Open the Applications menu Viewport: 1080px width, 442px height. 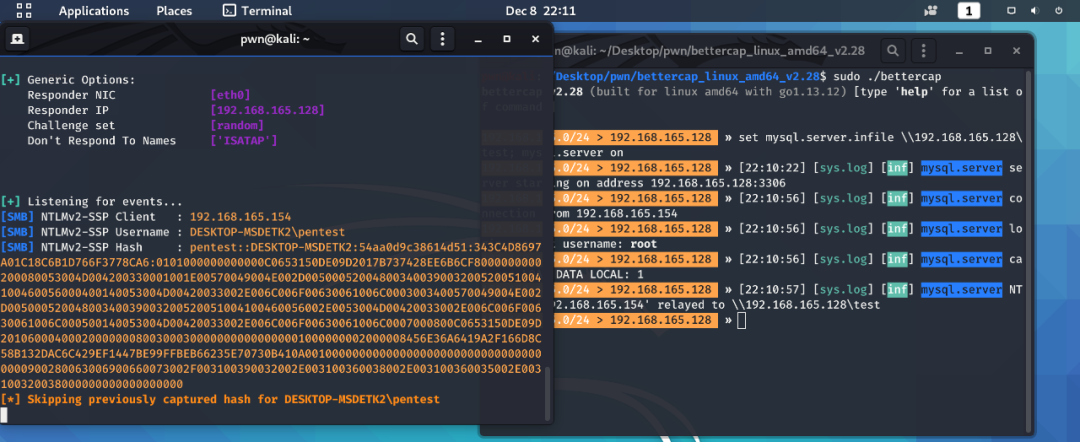tap(94, 11)
